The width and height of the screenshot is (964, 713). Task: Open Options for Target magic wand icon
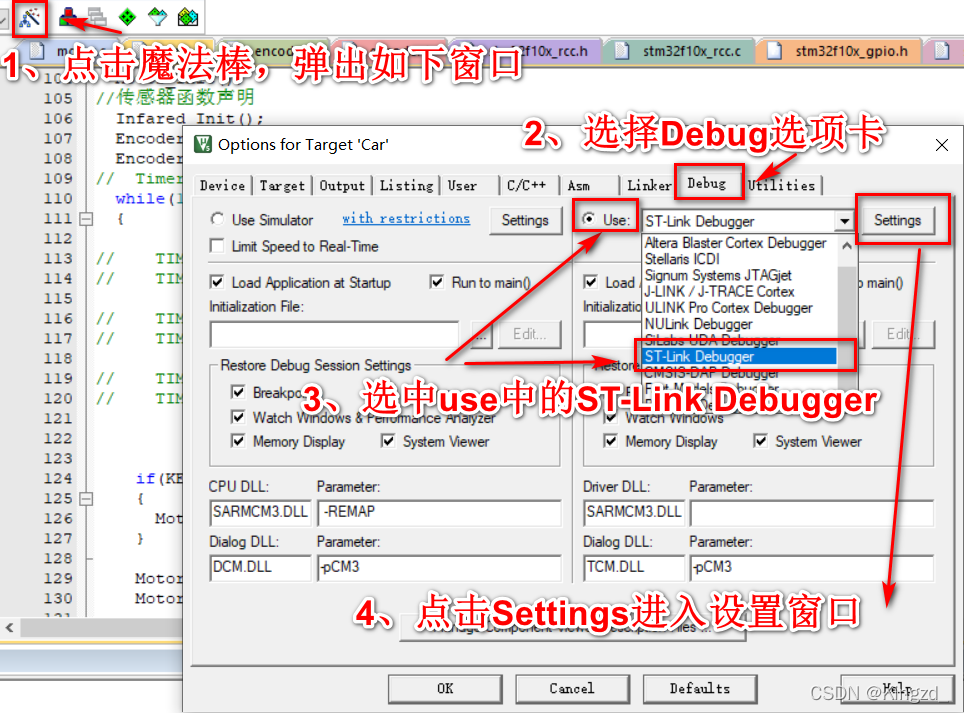(x=30, y=17)
